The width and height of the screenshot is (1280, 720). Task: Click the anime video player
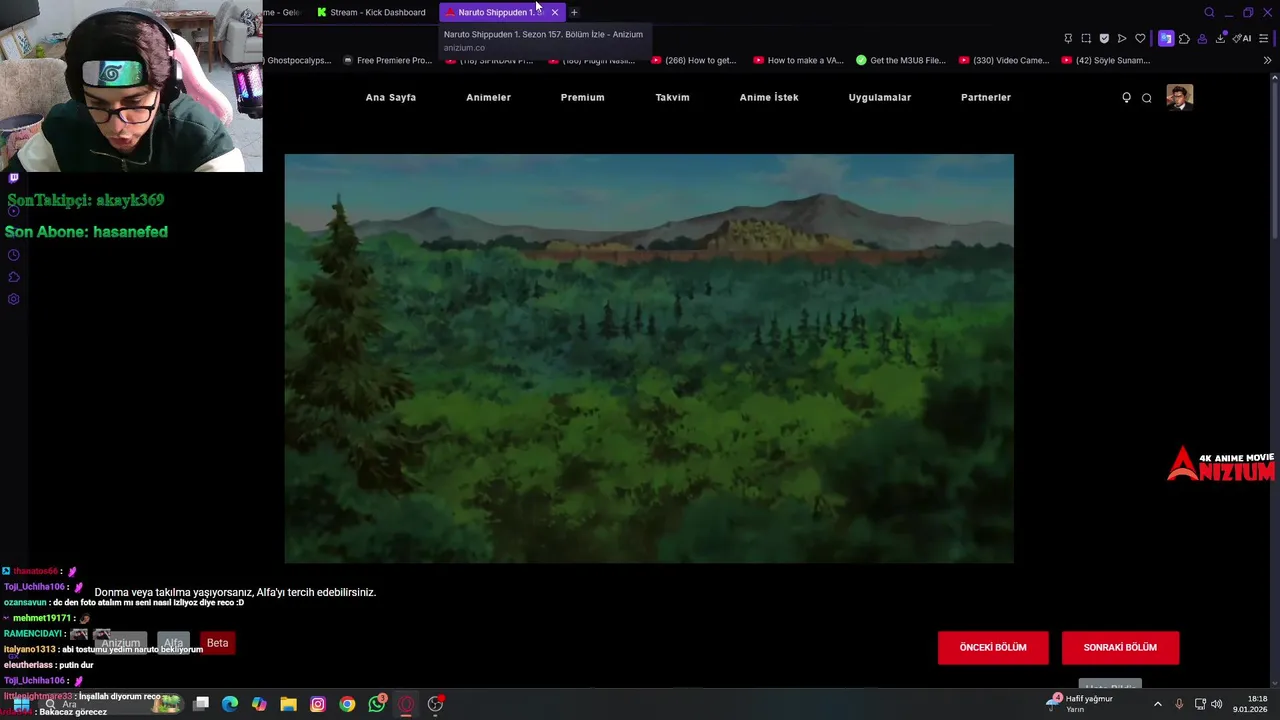tap(649, 358)
